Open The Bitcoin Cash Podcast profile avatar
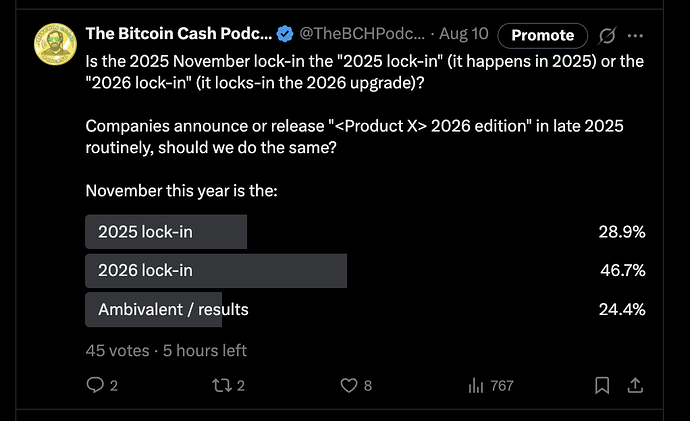690x421 pixels. pos(55,44)
